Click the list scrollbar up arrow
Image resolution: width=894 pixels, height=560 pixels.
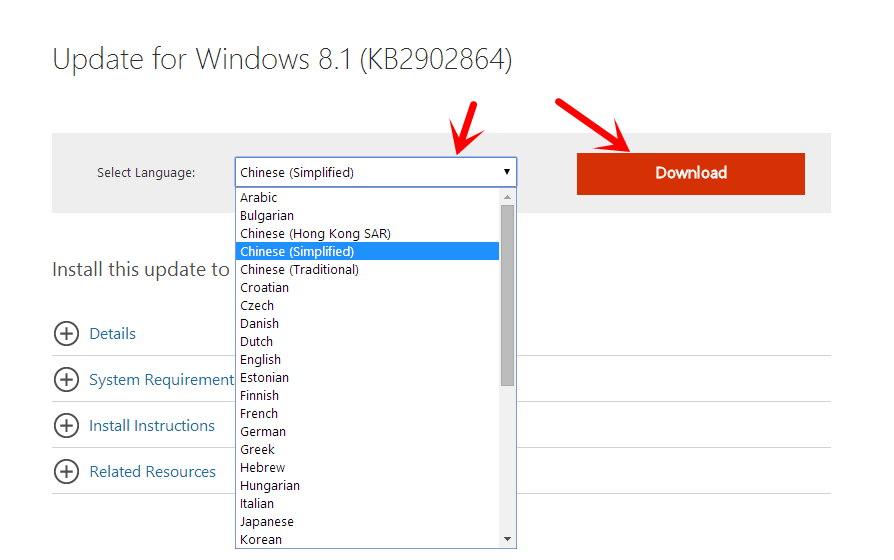(507, 197)
